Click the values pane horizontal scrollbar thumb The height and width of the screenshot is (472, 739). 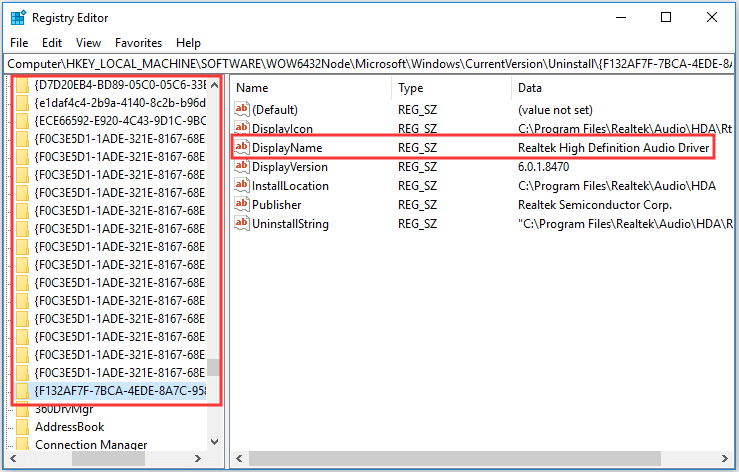455,458
